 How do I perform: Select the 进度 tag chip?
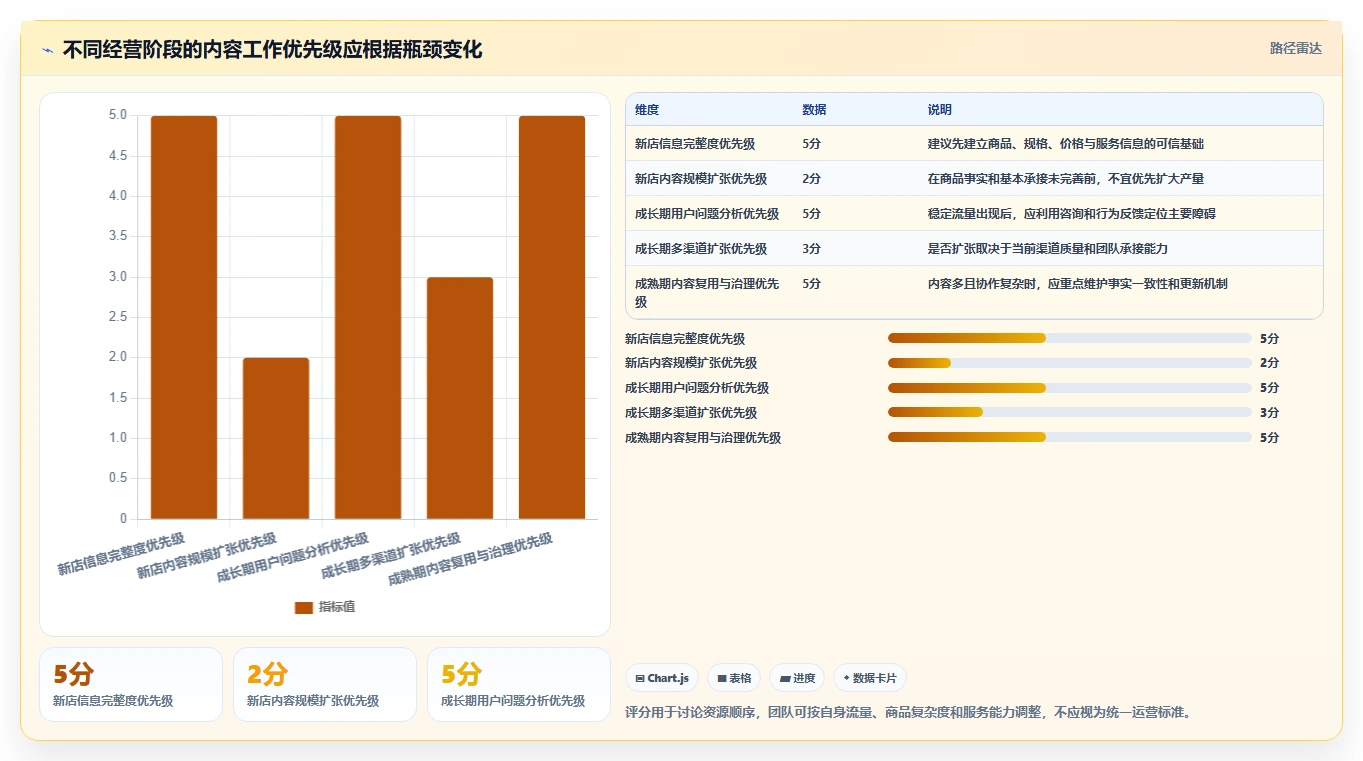(x=797, y=678)
